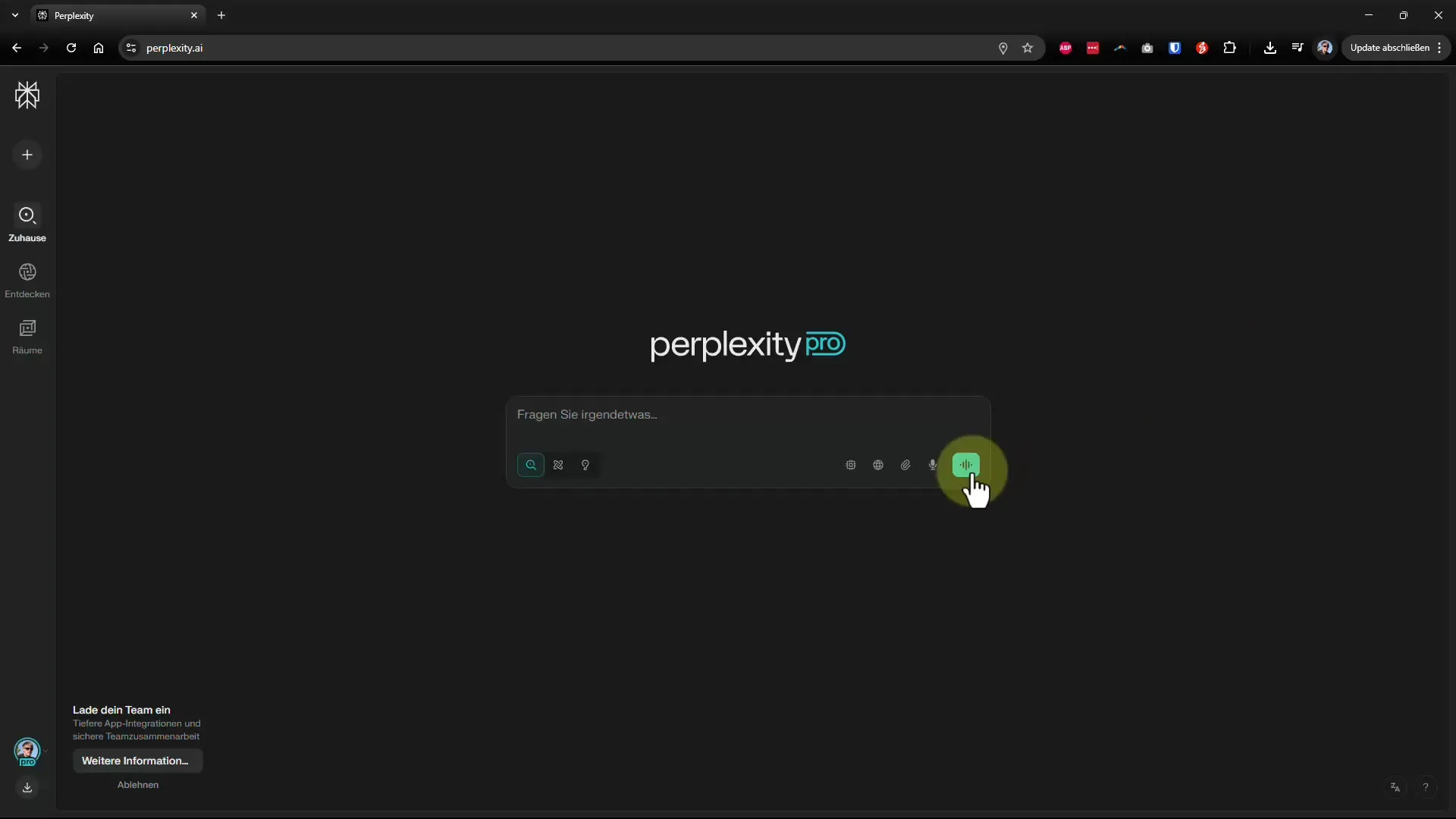The width and height of the screenshot is (1456, 819).
Task: Click the download app icon in the sidebar
Action: (27, 787)
